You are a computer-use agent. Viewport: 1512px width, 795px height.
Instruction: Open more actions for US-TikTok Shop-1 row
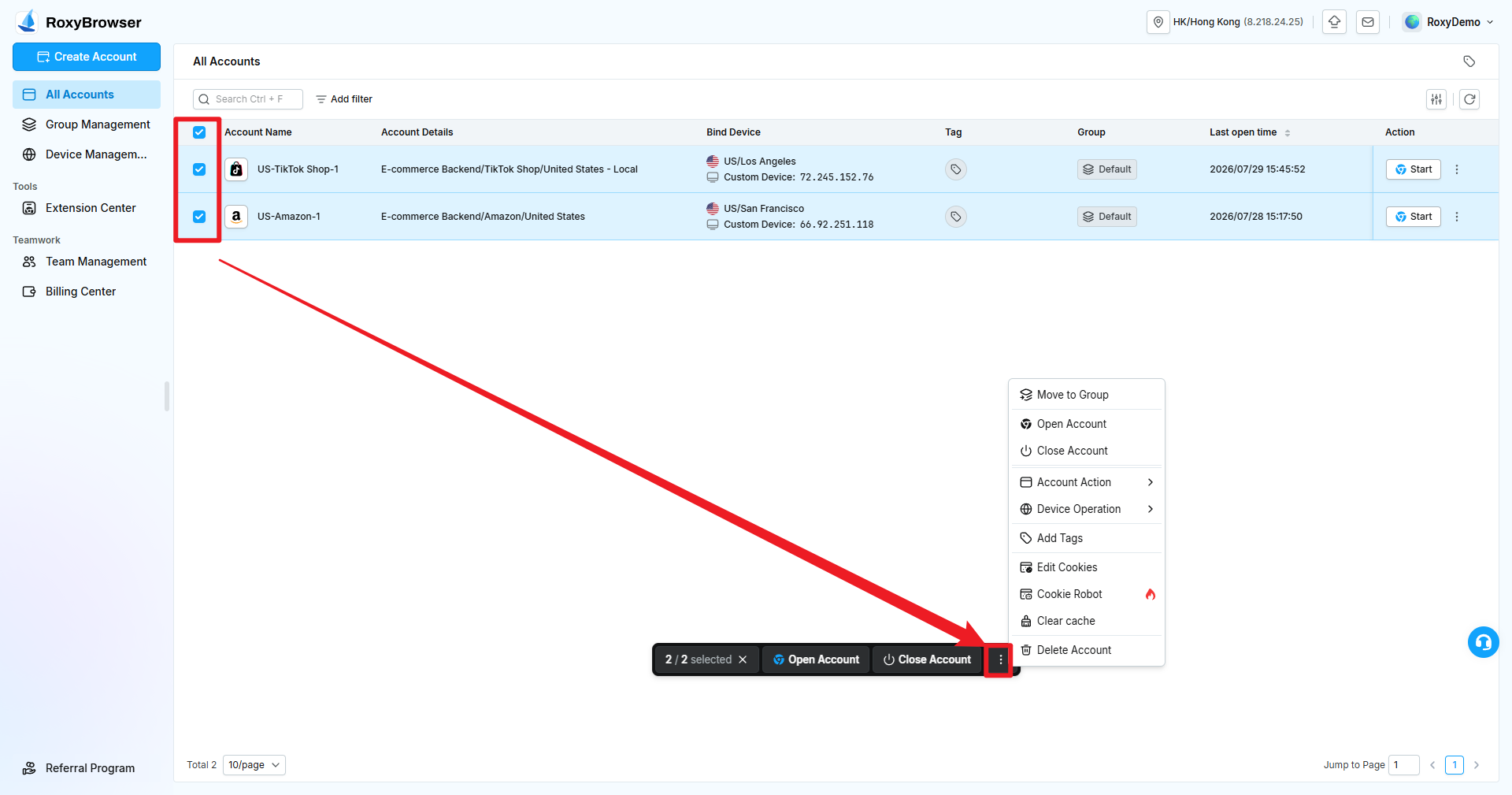coord(1457,169)
